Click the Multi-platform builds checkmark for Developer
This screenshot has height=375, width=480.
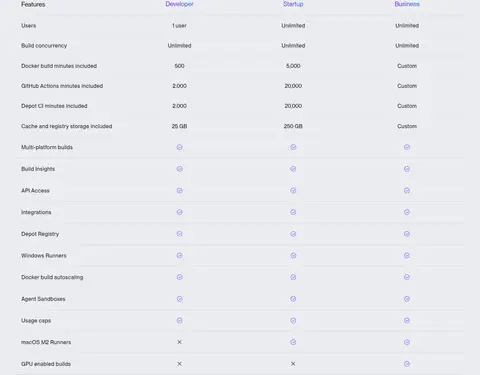coord(179,147)
